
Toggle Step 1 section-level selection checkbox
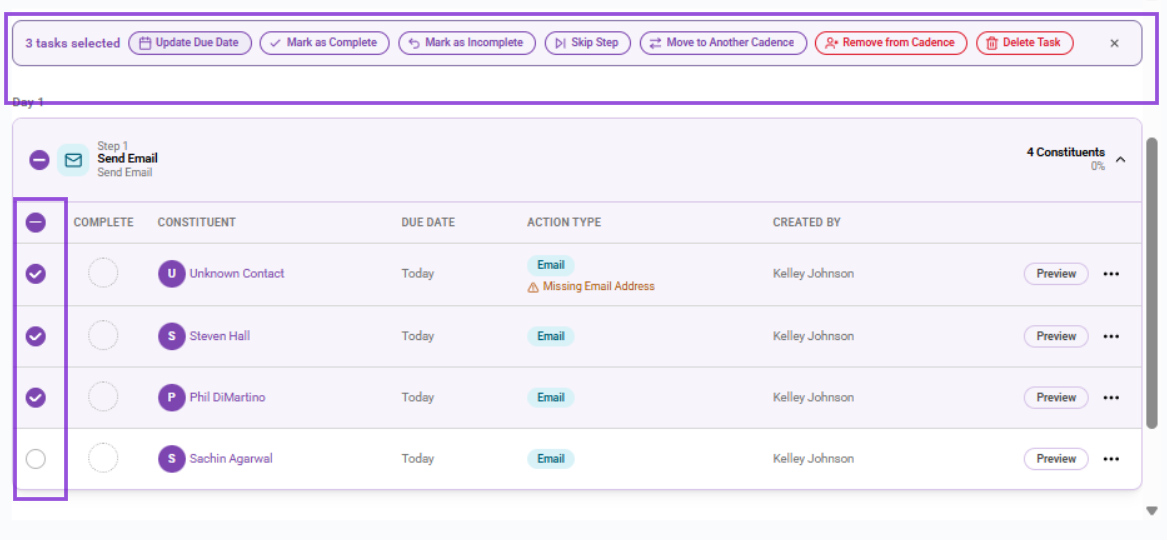[39, 160]
